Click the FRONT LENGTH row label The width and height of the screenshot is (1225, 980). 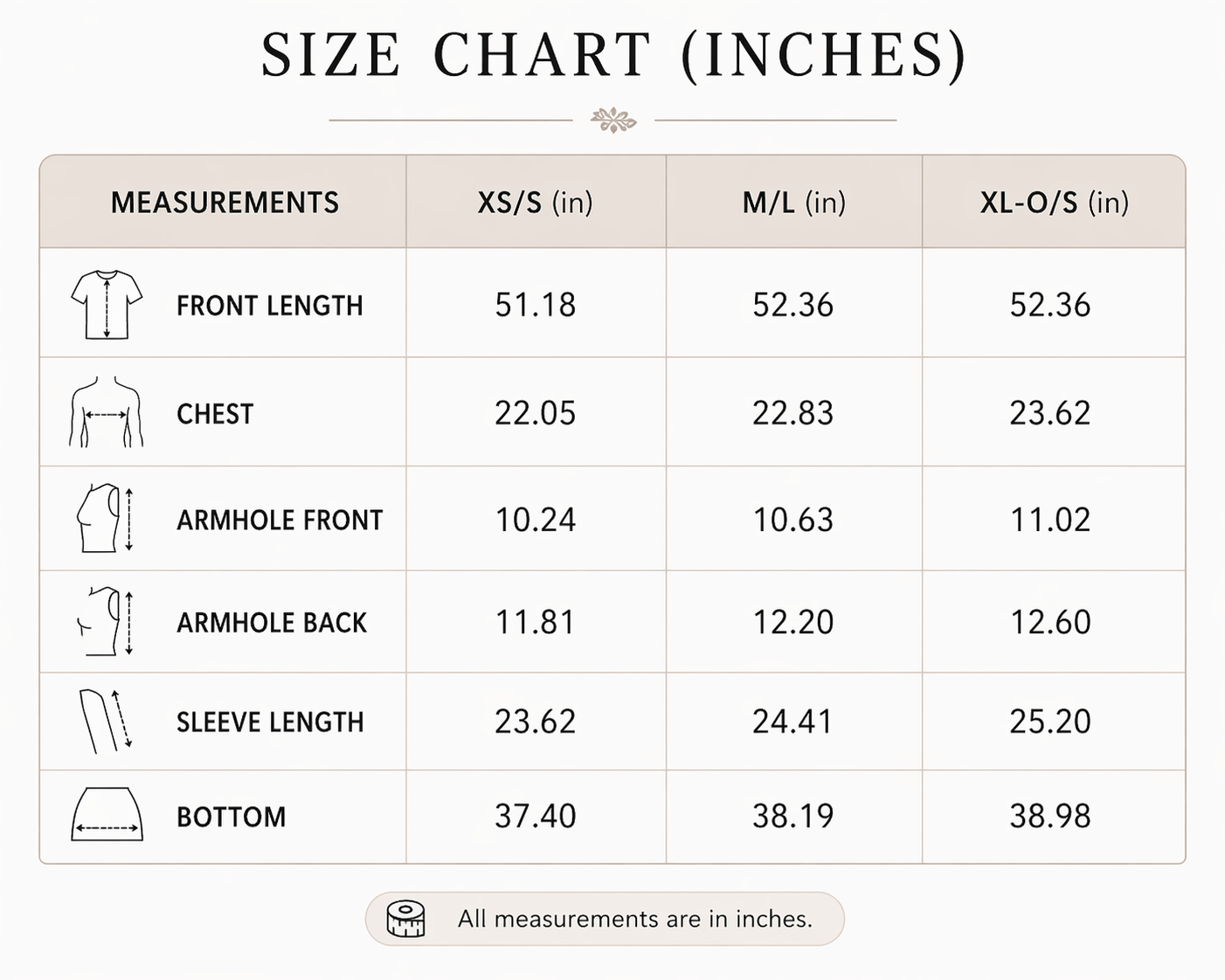coord(270,306)
